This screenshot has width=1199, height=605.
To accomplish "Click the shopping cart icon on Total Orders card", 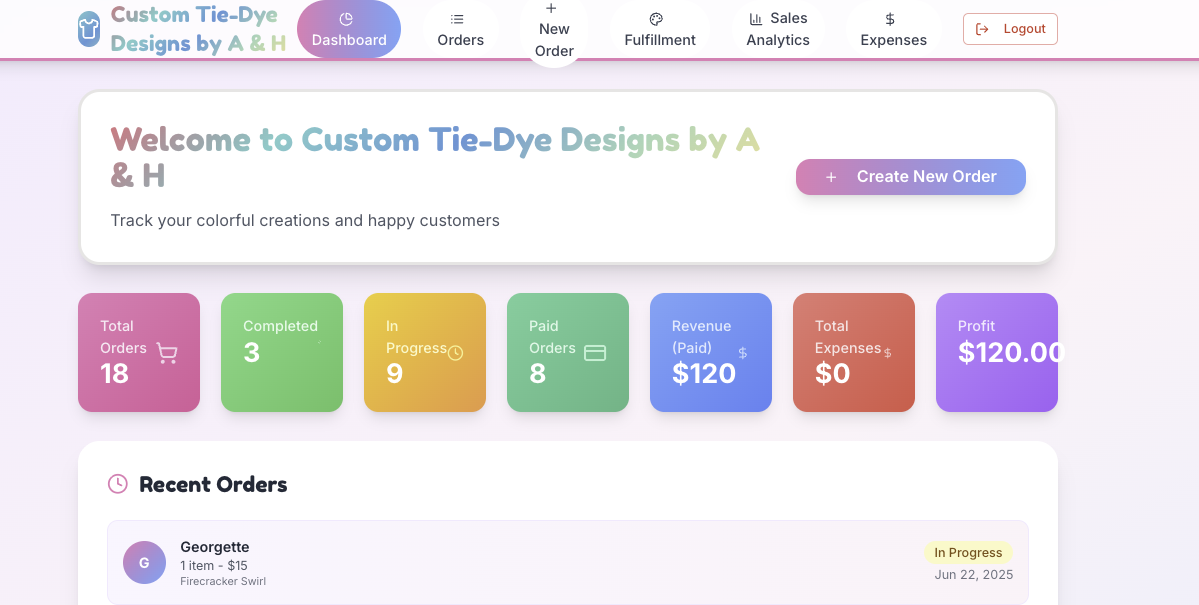I will [166, 353].
